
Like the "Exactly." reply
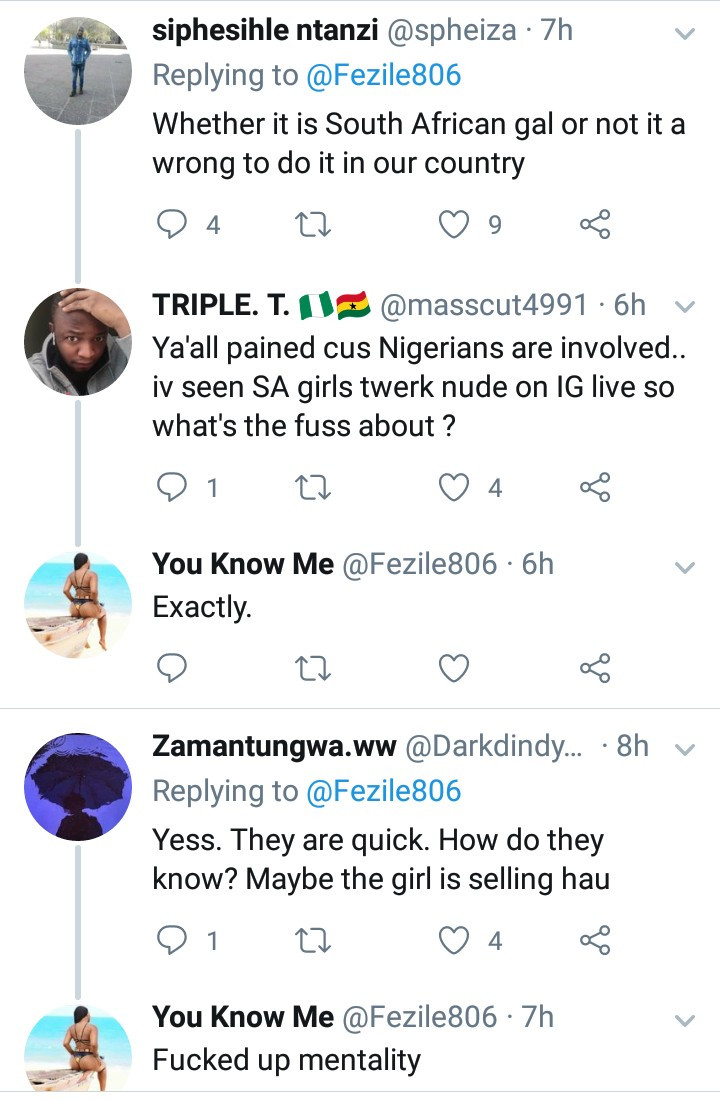[x=455, y=667]
